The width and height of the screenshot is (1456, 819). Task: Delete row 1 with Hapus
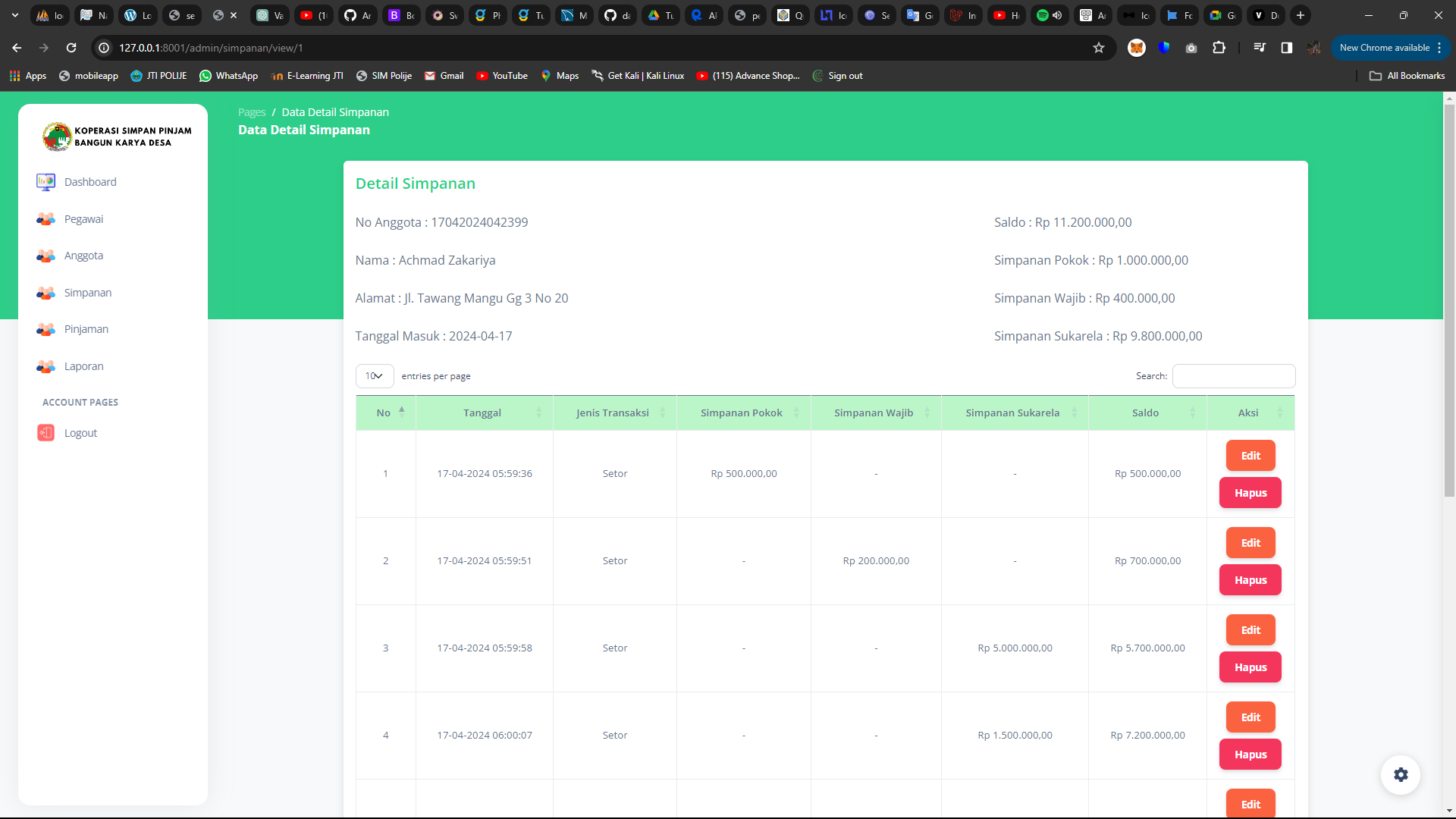tap(1250, 493)
